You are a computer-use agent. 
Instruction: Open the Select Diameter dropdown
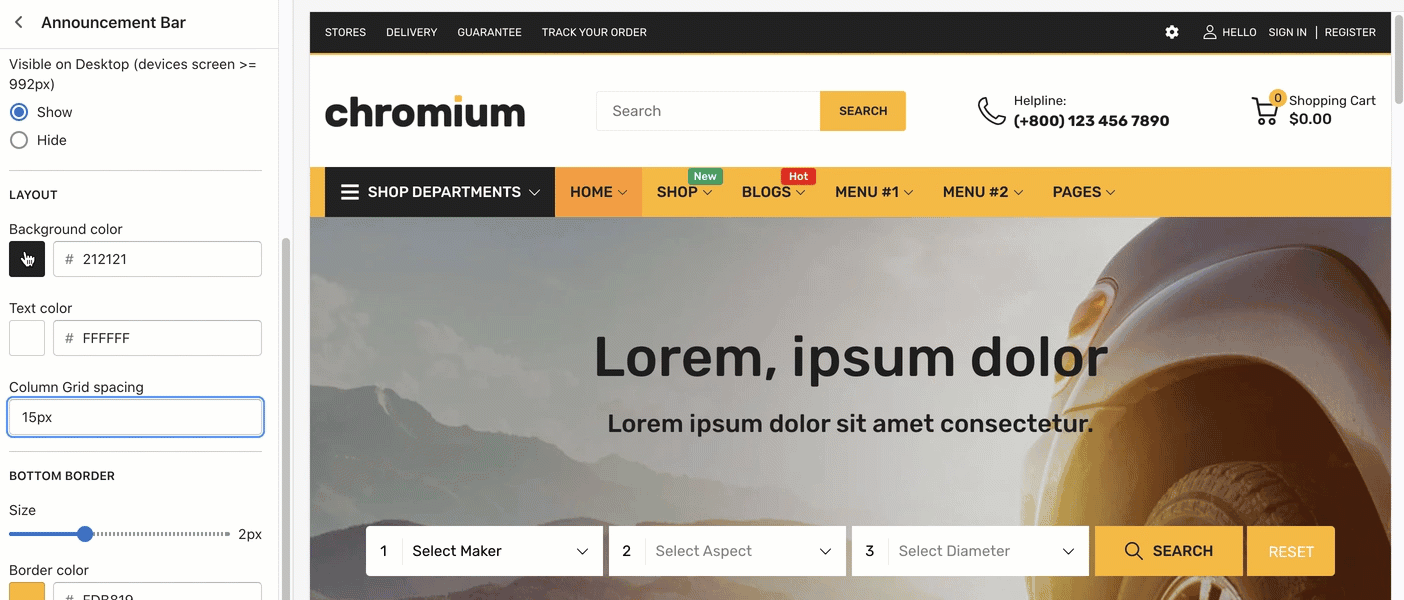point(970,551)
